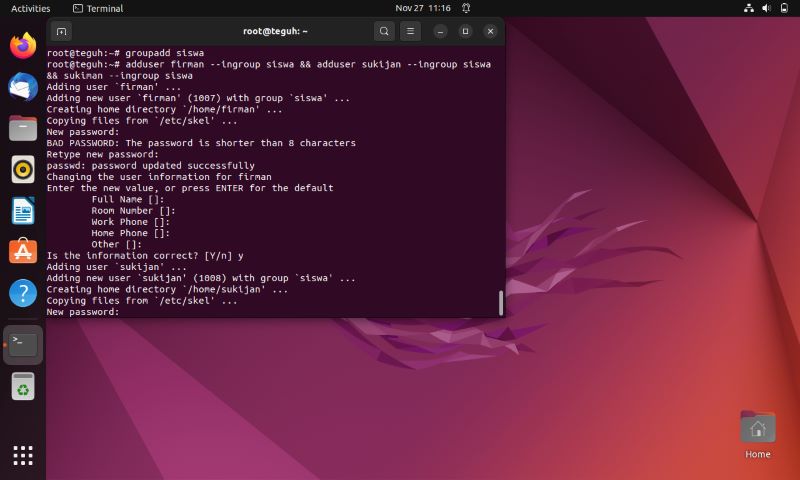Open the Files manager in the dock
Viewport: 800px width, 480px height.
click(x=23, y=128)
